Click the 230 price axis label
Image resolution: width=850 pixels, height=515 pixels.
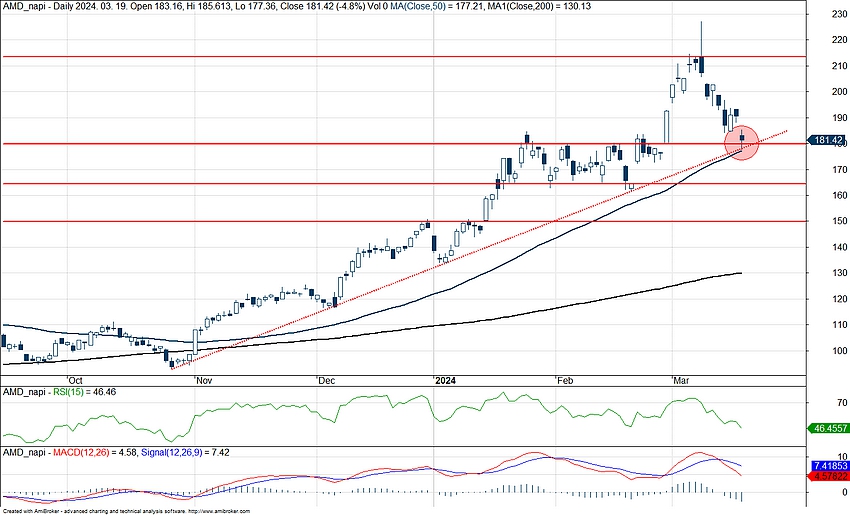click(839, 14)
